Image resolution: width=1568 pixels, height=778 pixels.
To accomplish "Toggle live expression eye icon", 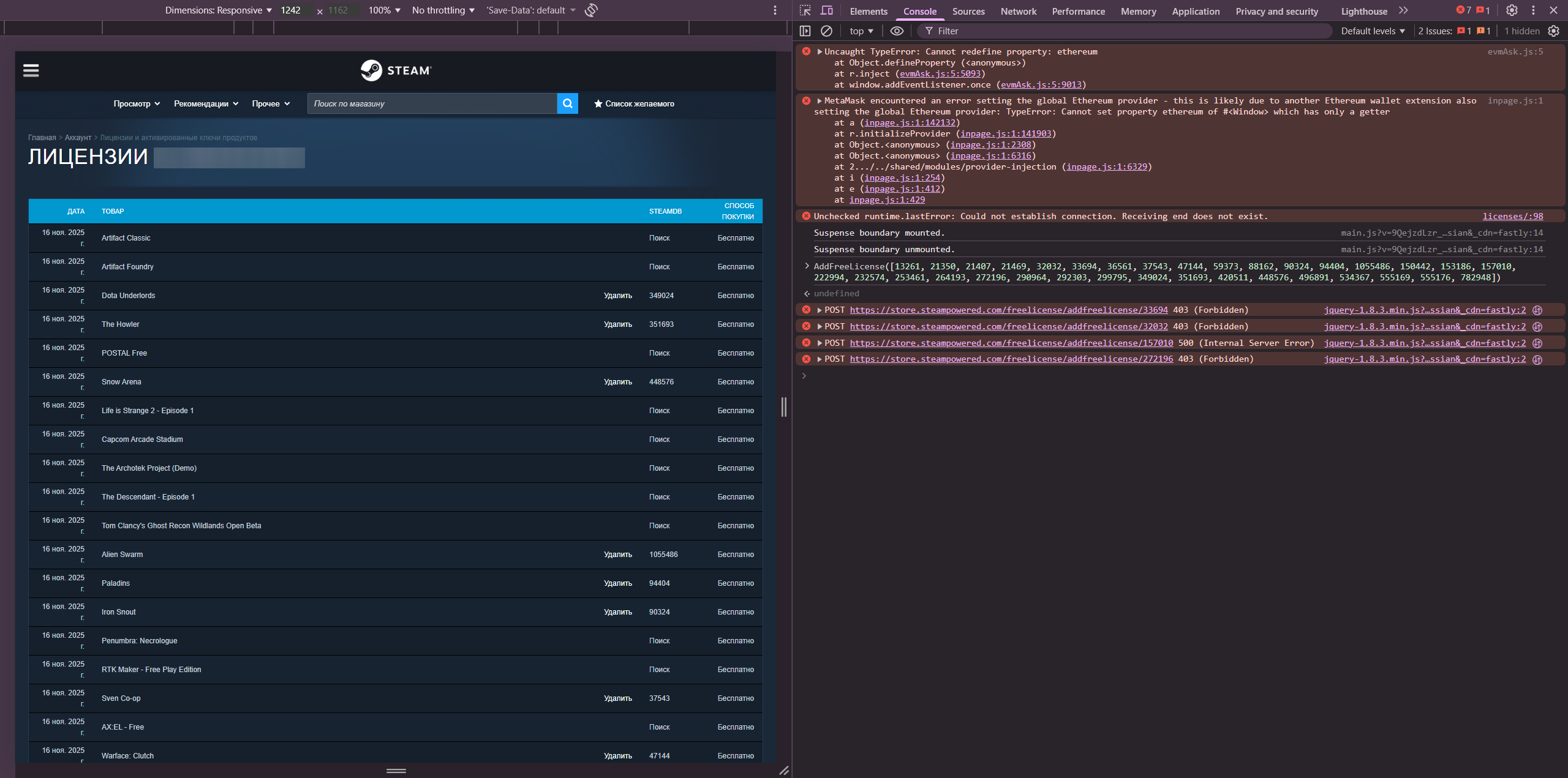I will point(897,31).
